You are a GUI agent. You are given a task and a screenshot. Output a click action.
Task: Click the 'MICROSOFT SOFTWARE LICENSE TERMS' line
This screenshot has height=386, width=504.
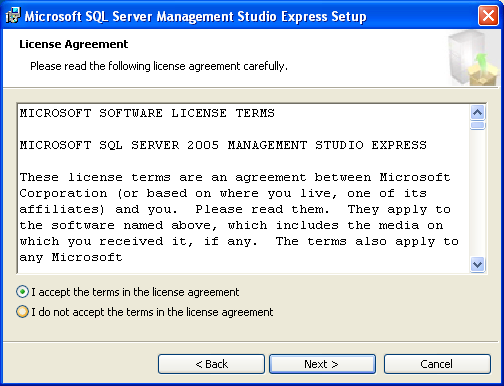(x=147, y=113)
